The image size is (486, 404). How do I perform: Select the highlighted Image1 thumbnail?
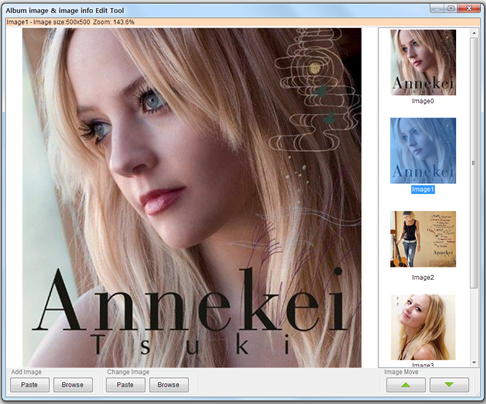[423, 150]
